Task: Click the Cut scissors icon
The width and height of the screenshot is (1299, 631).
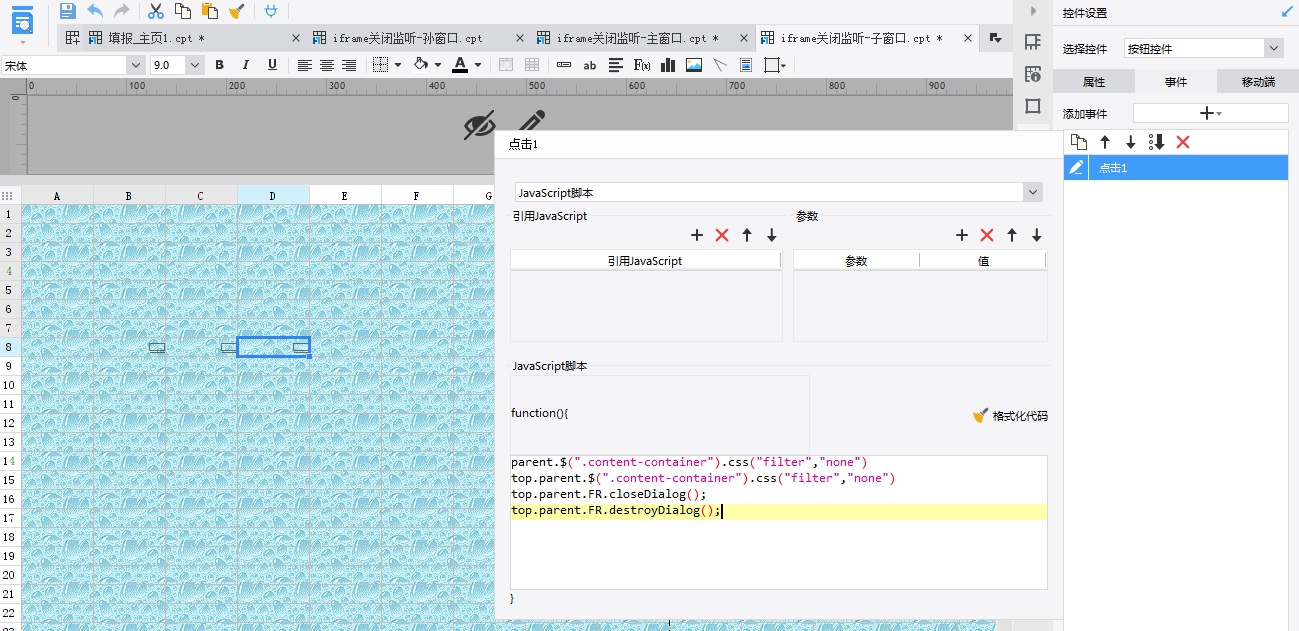Action: tap(156, 11)
